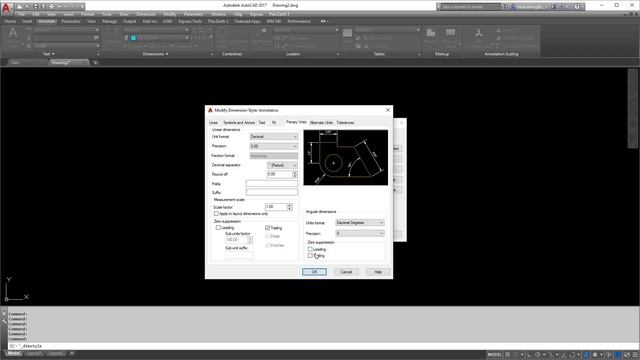Click Plot icon in Quick Access toolbar
The height and width of the screenshot is (360, 640).
51,7
